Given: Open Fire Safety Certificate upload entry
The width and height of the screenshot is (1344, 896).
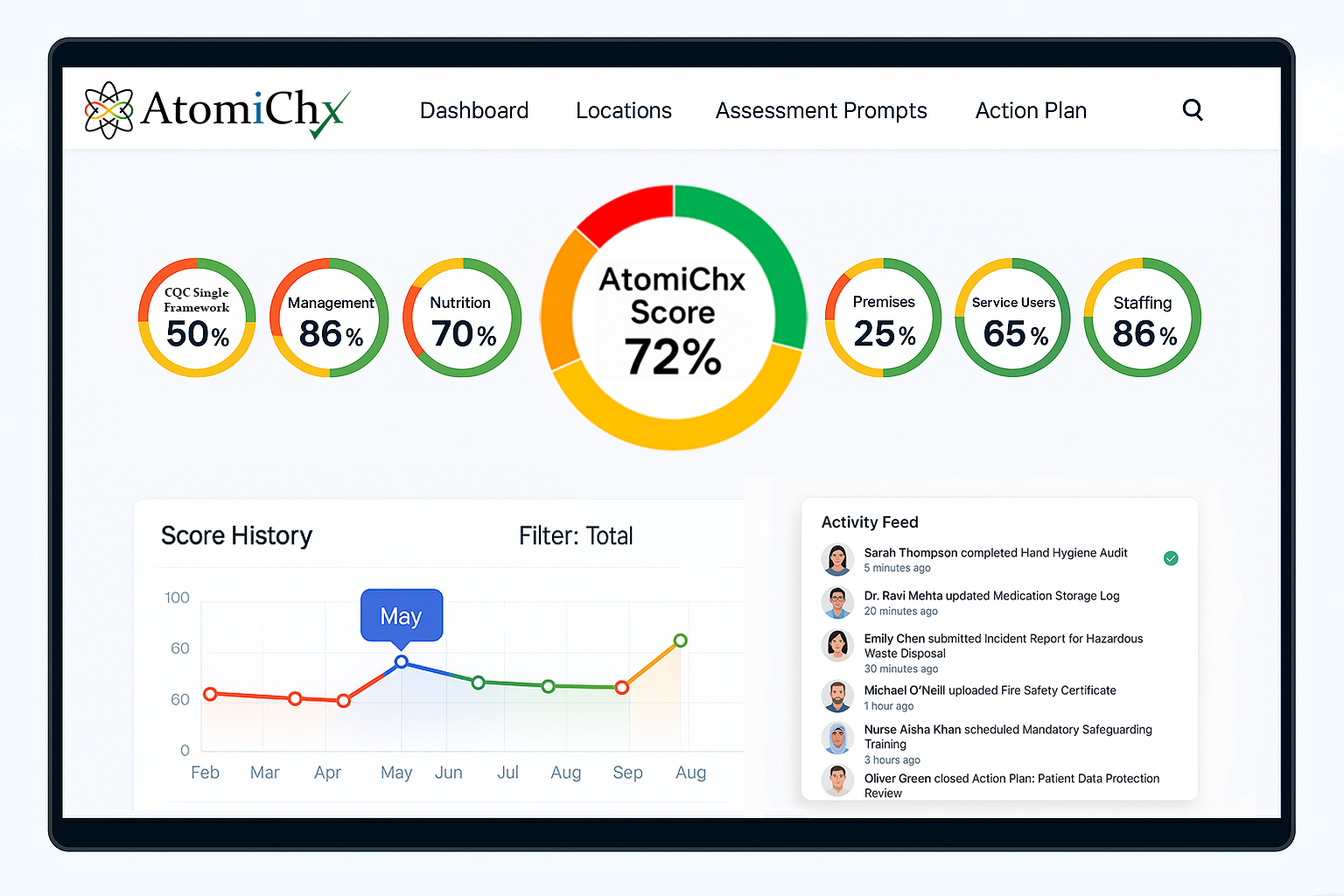Looking at the screenshot, I should click(x=1000, y=697).
